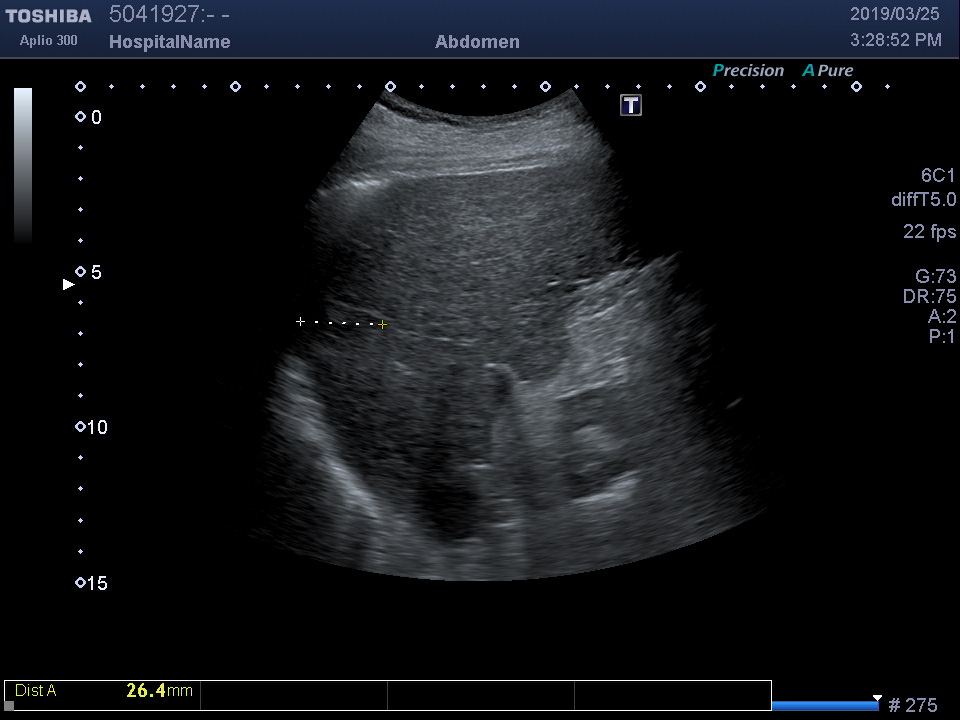This screenshot has width=960, height=720.
Task: Click the T marker icon above the scan
Action: [631, 105]
